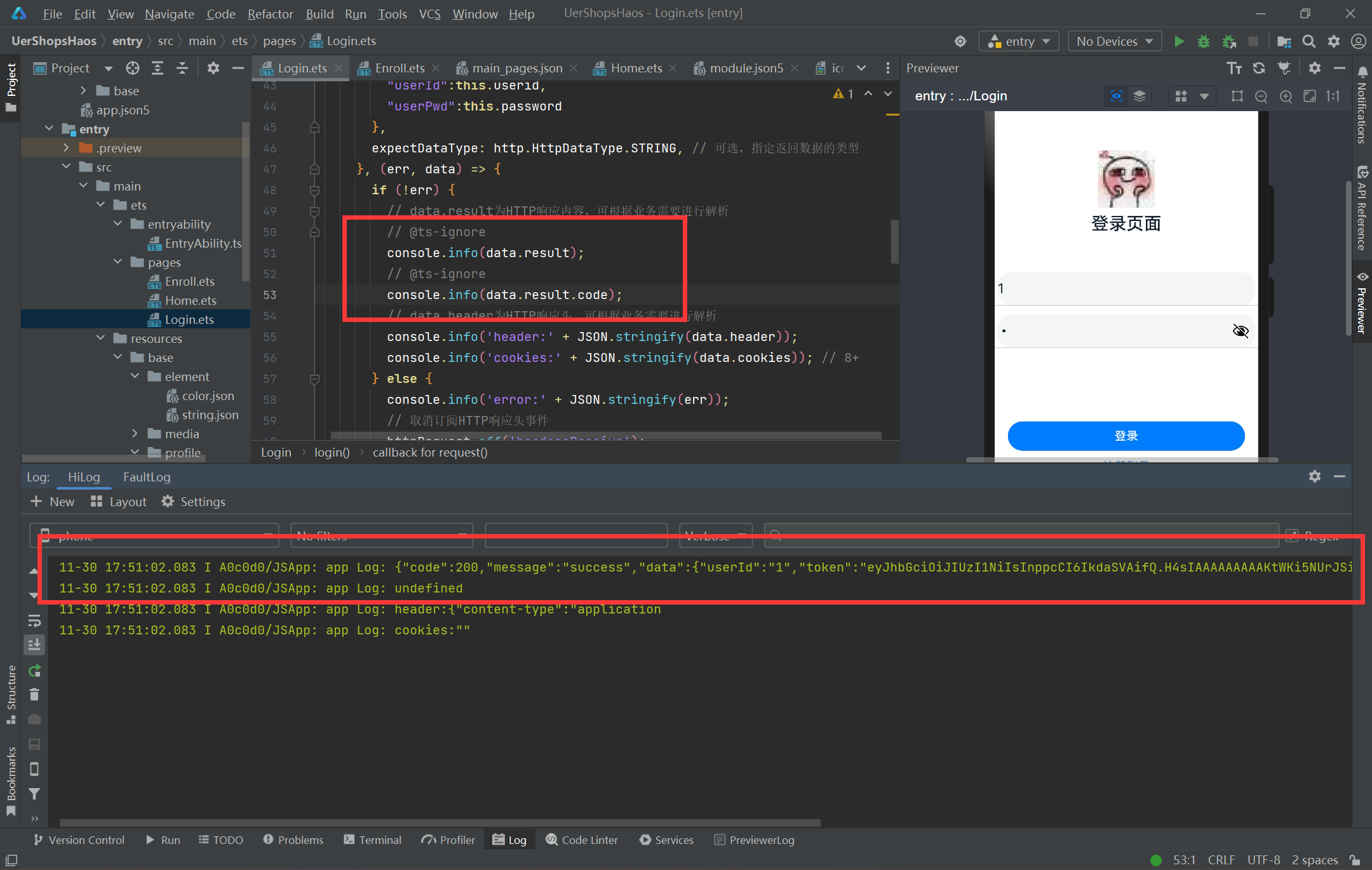Click the log Layout button
The width and height of the screenshot is (1372, 870).
[x=119, y=502]
